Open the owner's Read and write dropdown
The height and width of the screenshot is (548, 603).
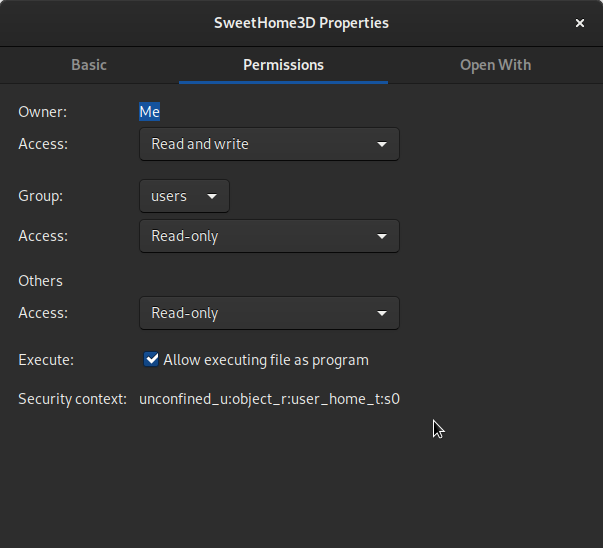pyautogui.click(x=268, y=144)
